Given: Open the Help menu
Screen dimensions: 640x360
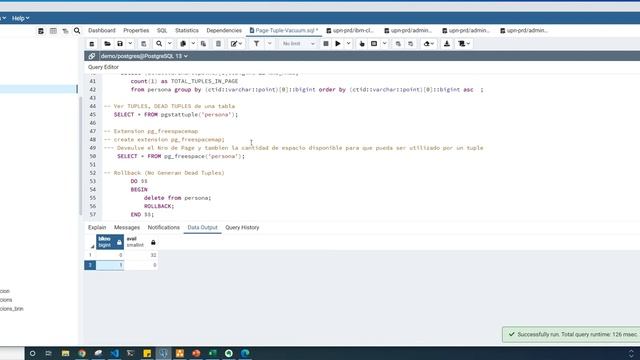Looking at the screenshot, I should coord(20,18).
